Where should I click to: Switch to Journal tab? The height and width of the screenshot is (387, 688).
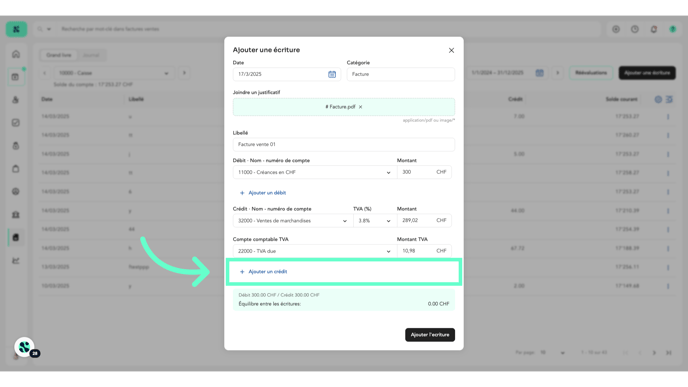pos(91,55)
